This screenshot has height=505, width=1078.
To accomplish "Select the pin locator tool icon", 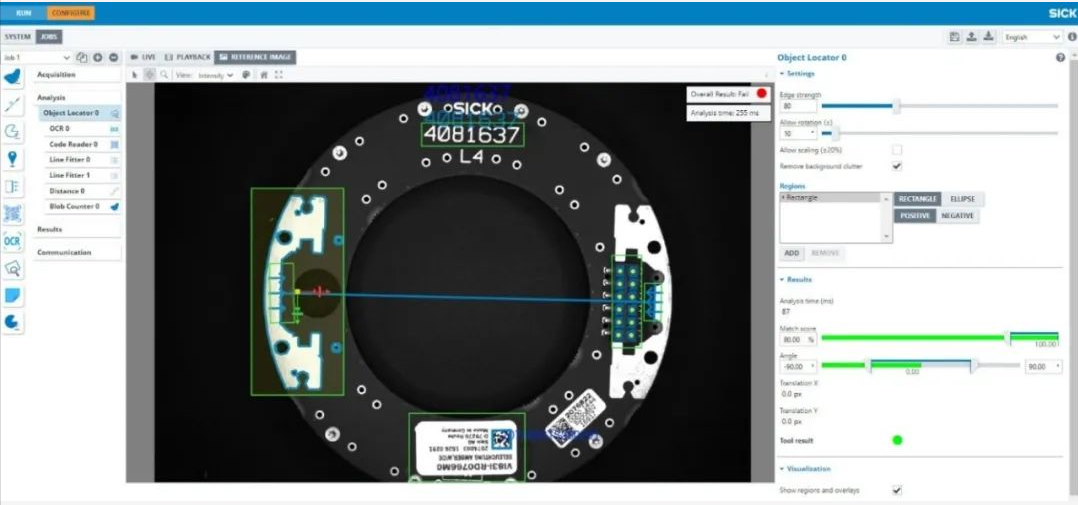I will coord(13,159).
